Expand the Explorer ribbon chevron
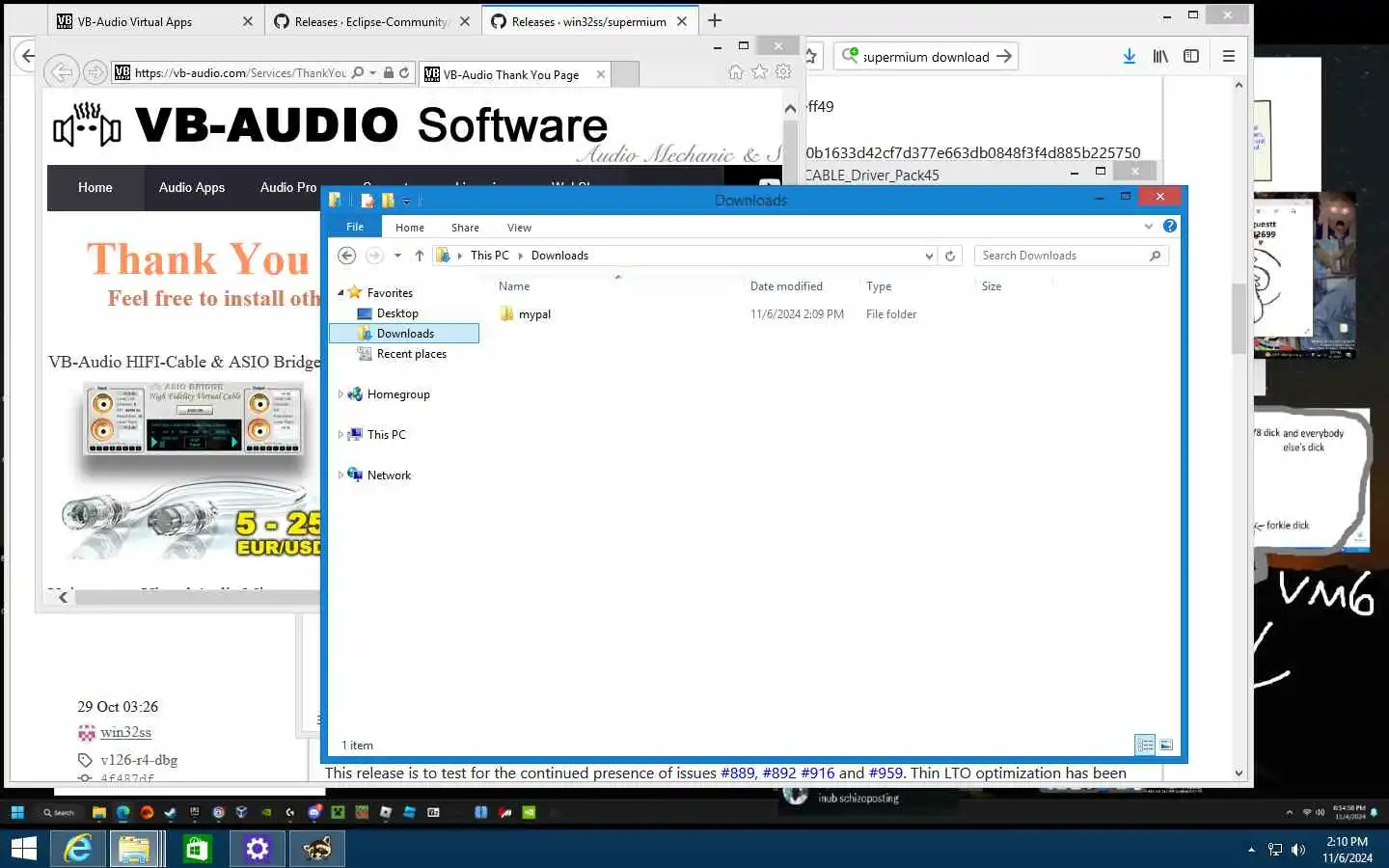1389x868 pixels. [x=1148, y=226]
